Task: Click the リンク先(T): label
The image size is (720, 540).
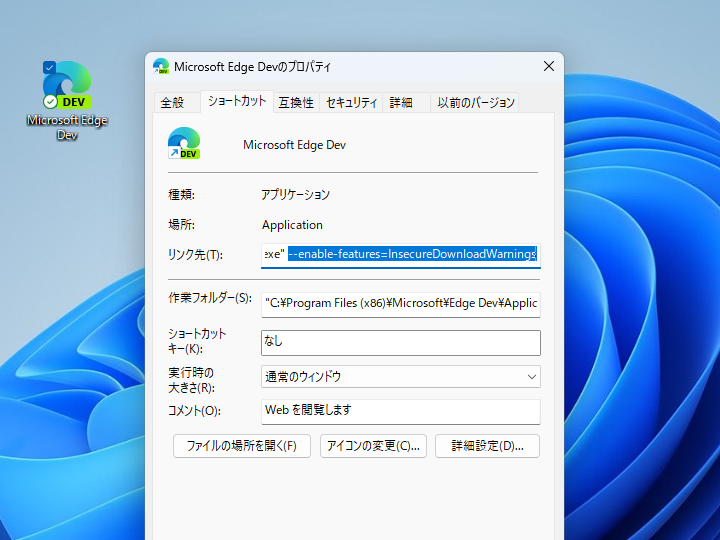Action: coord(196,254)
